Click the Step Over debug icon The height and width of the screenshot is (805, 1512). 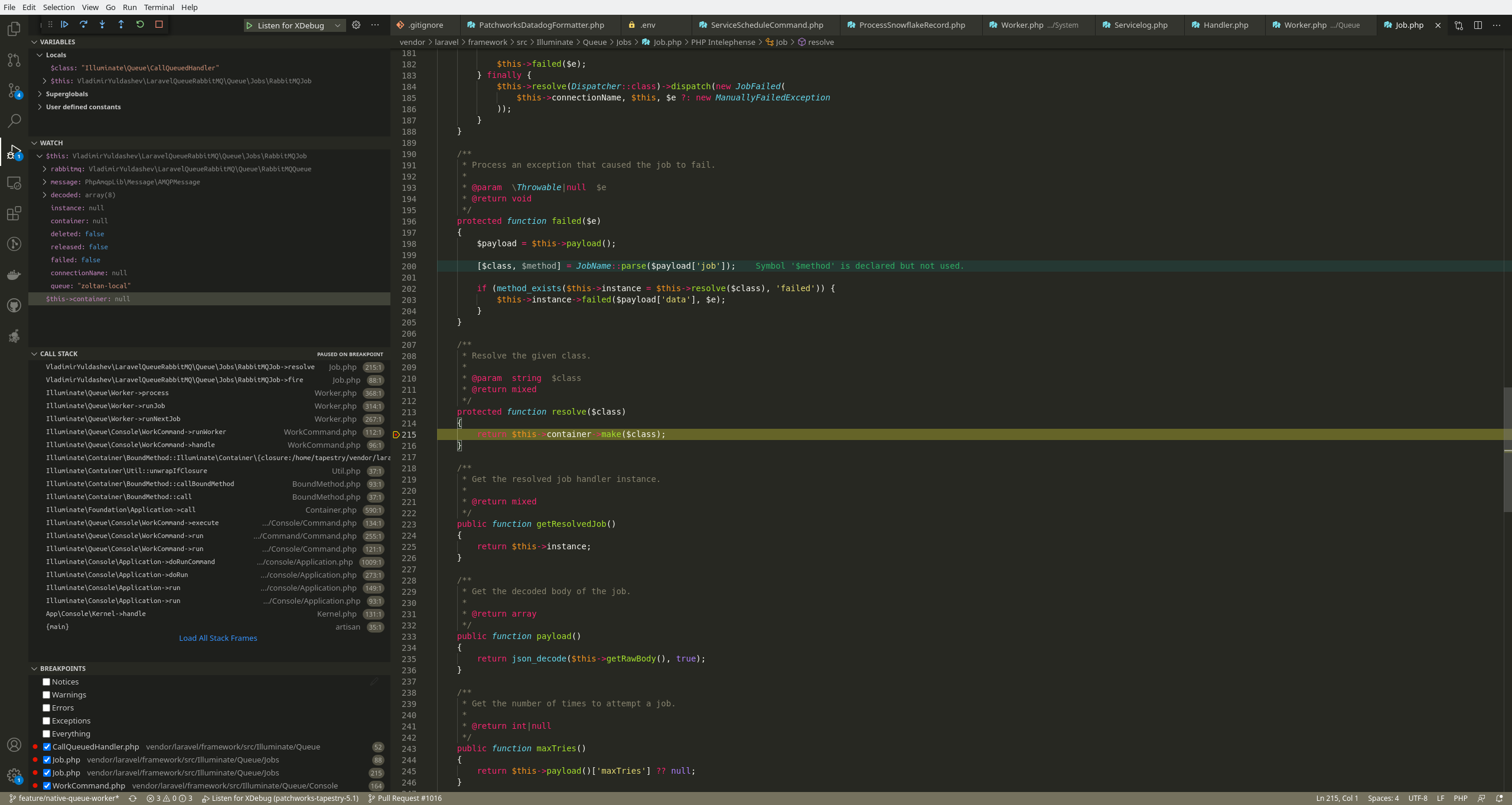pyautogui.click(x=83, y=24)
